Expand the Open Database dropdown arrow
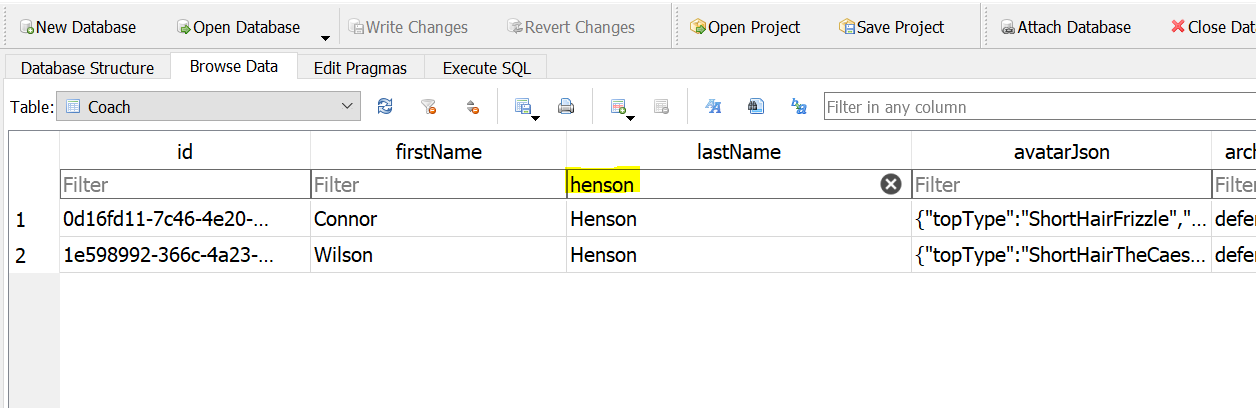Screen dimensions: 1256x408 coord(325,38)
